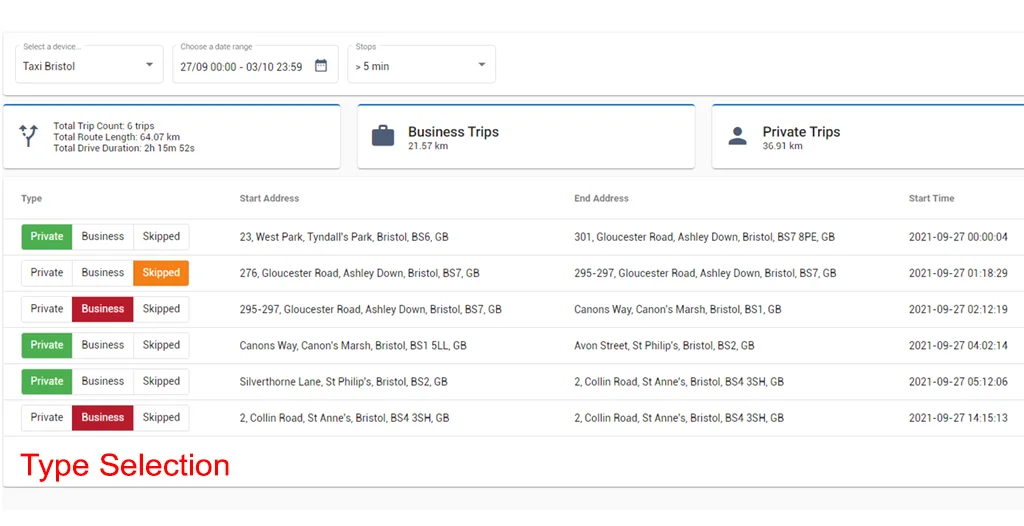Screen dimensions: 1024x526
Task: Set 276 Gloucester Road trip to Private
Action: [x=47, y=272]
